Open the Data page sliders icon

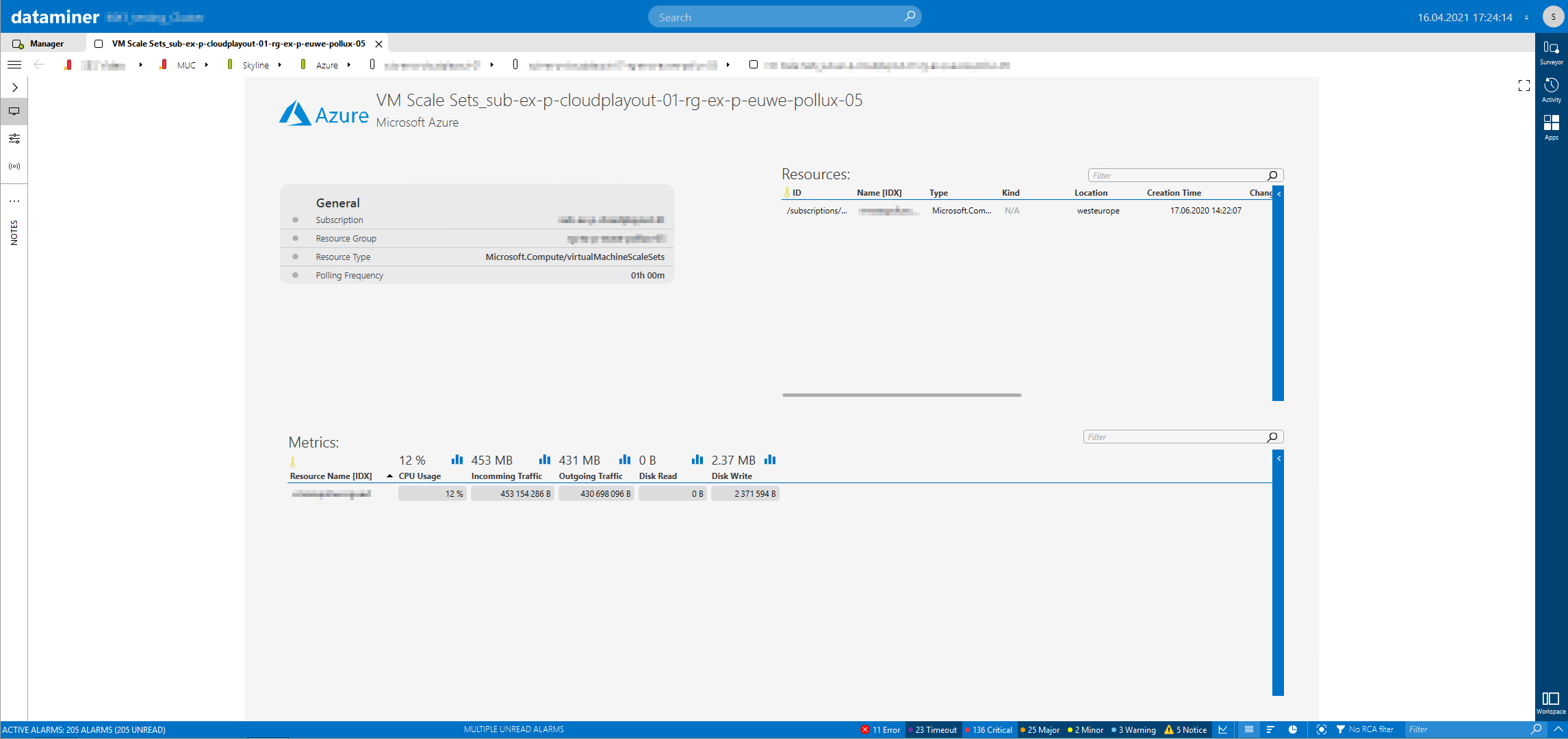point(14,139)
